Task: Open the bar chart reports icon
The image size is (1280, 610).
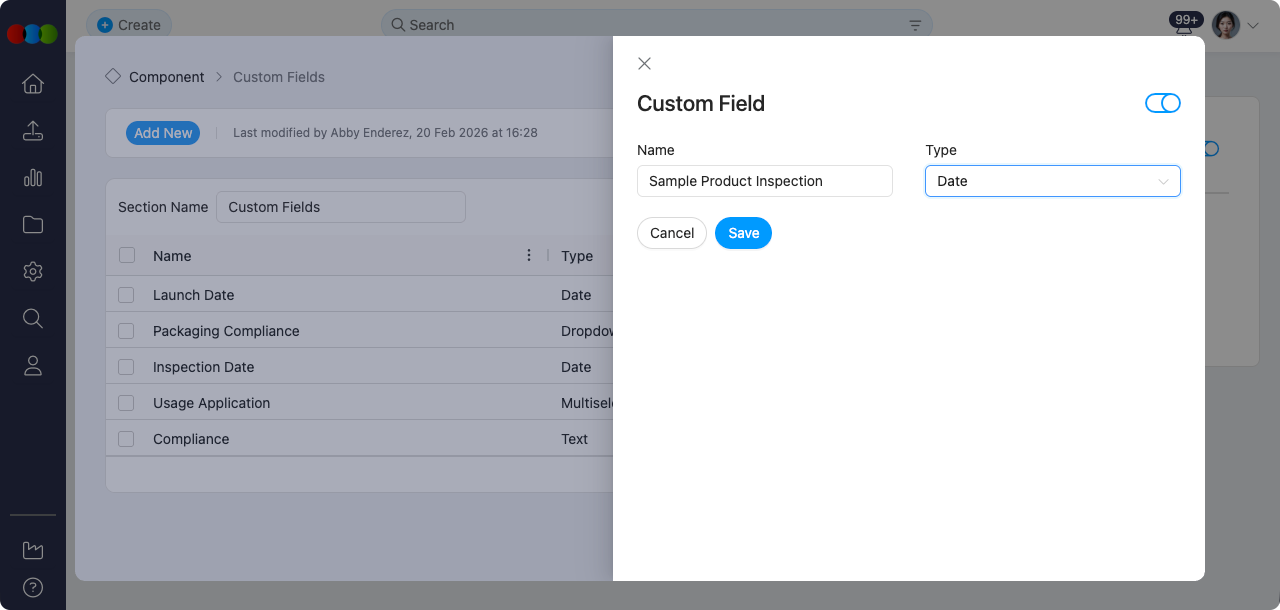Action: click(33, 178)
